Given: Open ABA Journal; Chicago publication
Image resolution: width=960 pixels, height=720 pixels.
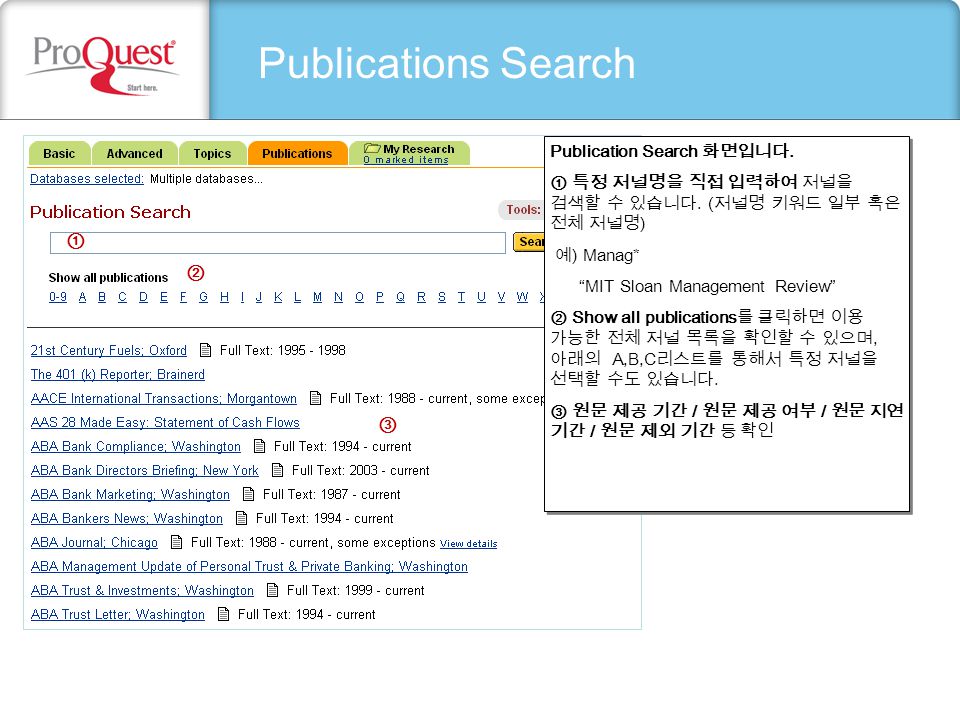Looking at the screenshot, I should tap(94, 542).
